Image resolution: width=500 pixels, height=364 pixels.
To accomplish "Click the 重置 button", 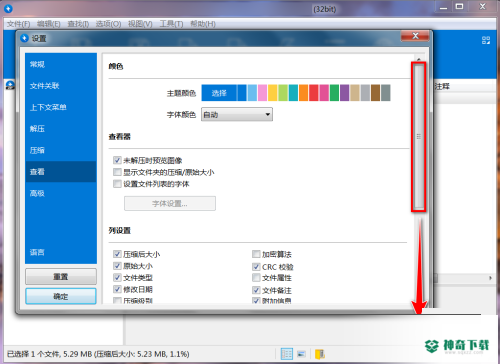I will pyautogui.click(x=61, y=276).
